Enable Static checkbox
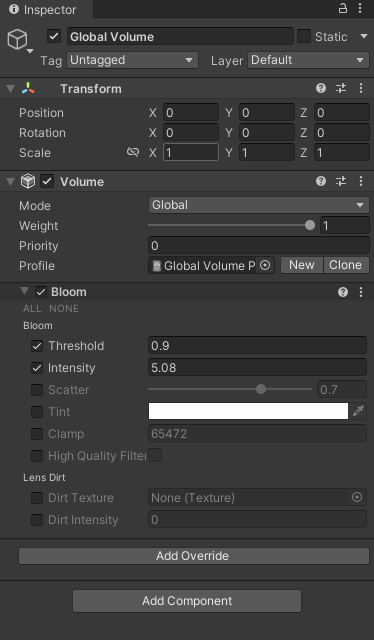 (304, 36)
